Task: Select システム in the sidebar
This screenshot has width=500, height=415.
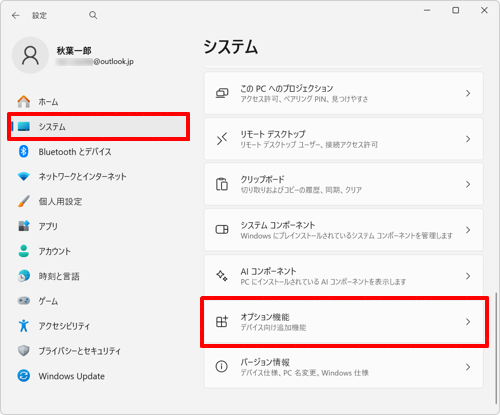Action: coord(99,126)
